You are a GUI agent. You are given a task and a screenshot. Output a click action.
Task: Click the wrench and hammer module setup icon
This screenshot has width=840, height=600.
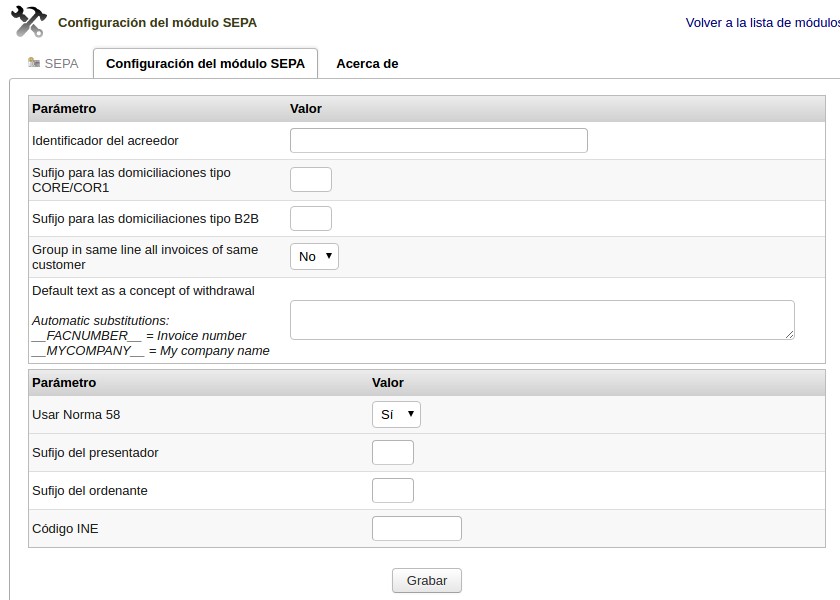28,22
